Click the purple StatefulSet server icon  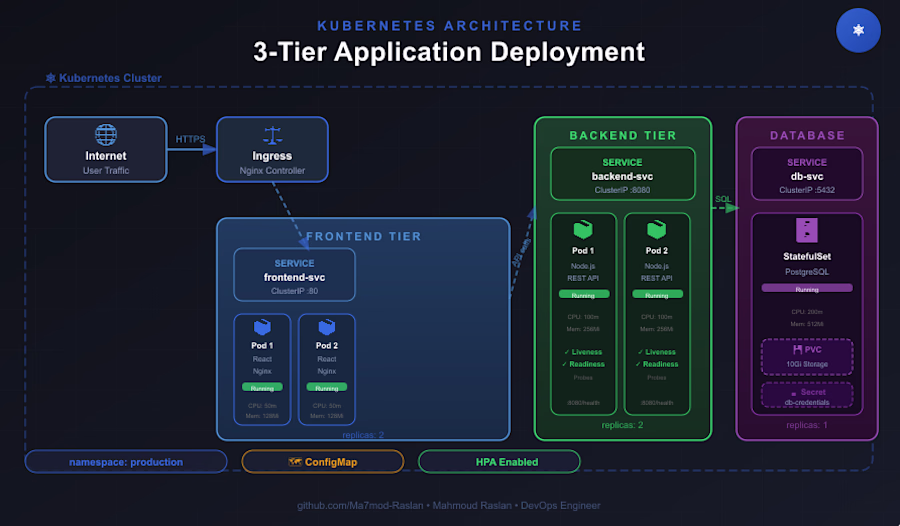tap(807, 230)
